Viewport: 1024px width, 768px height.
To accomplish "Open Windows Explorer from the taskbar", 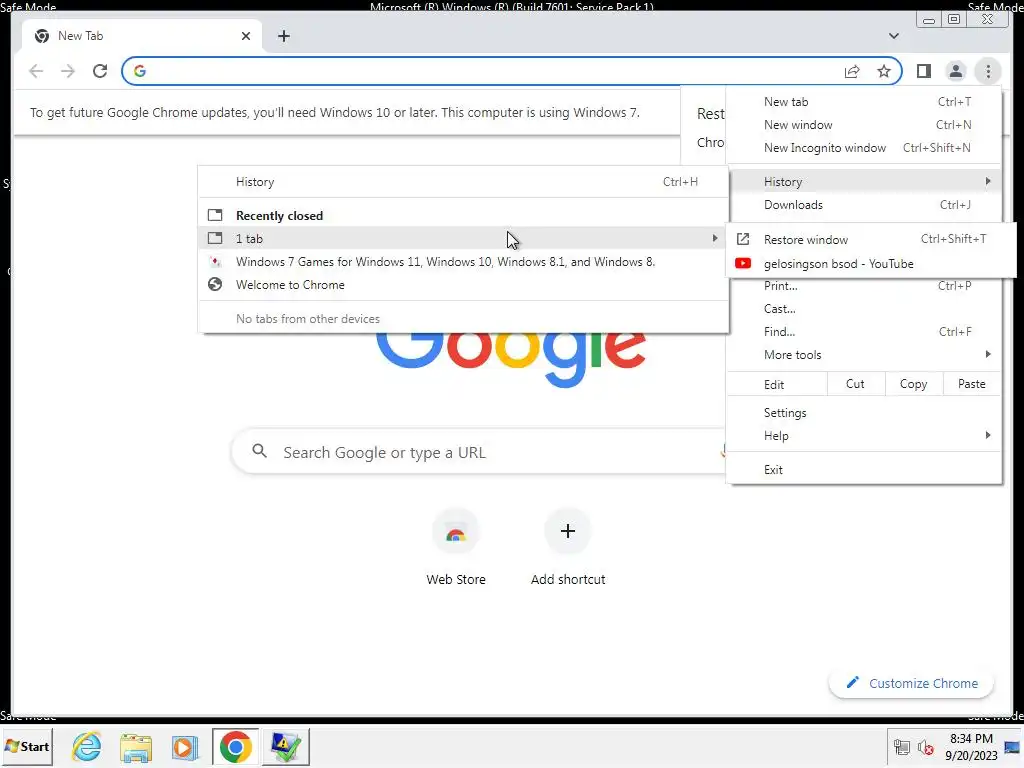I will tap(135, 746).
